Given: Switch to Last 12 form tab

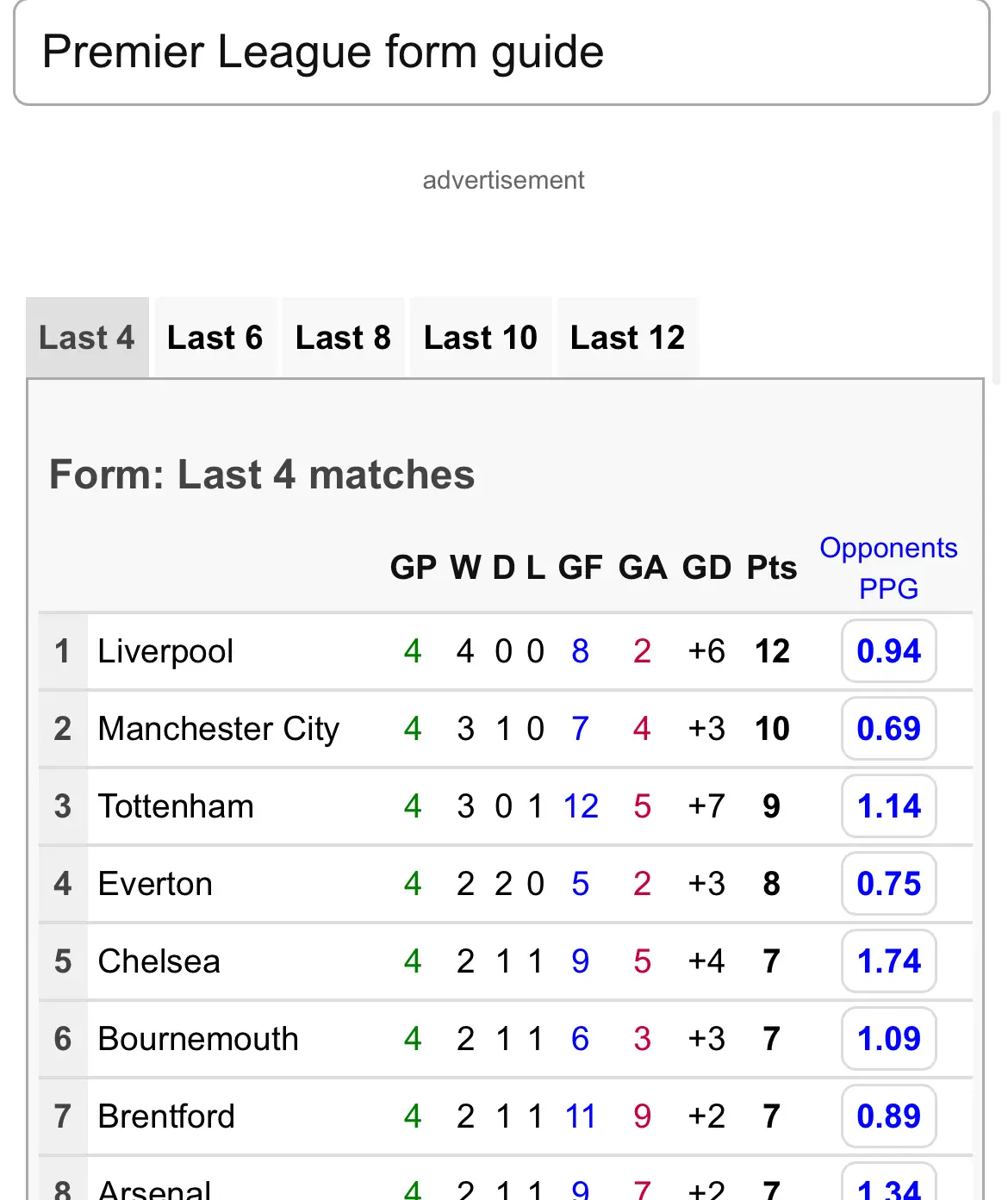Looking at the screenshot, I should pos(627,338).
